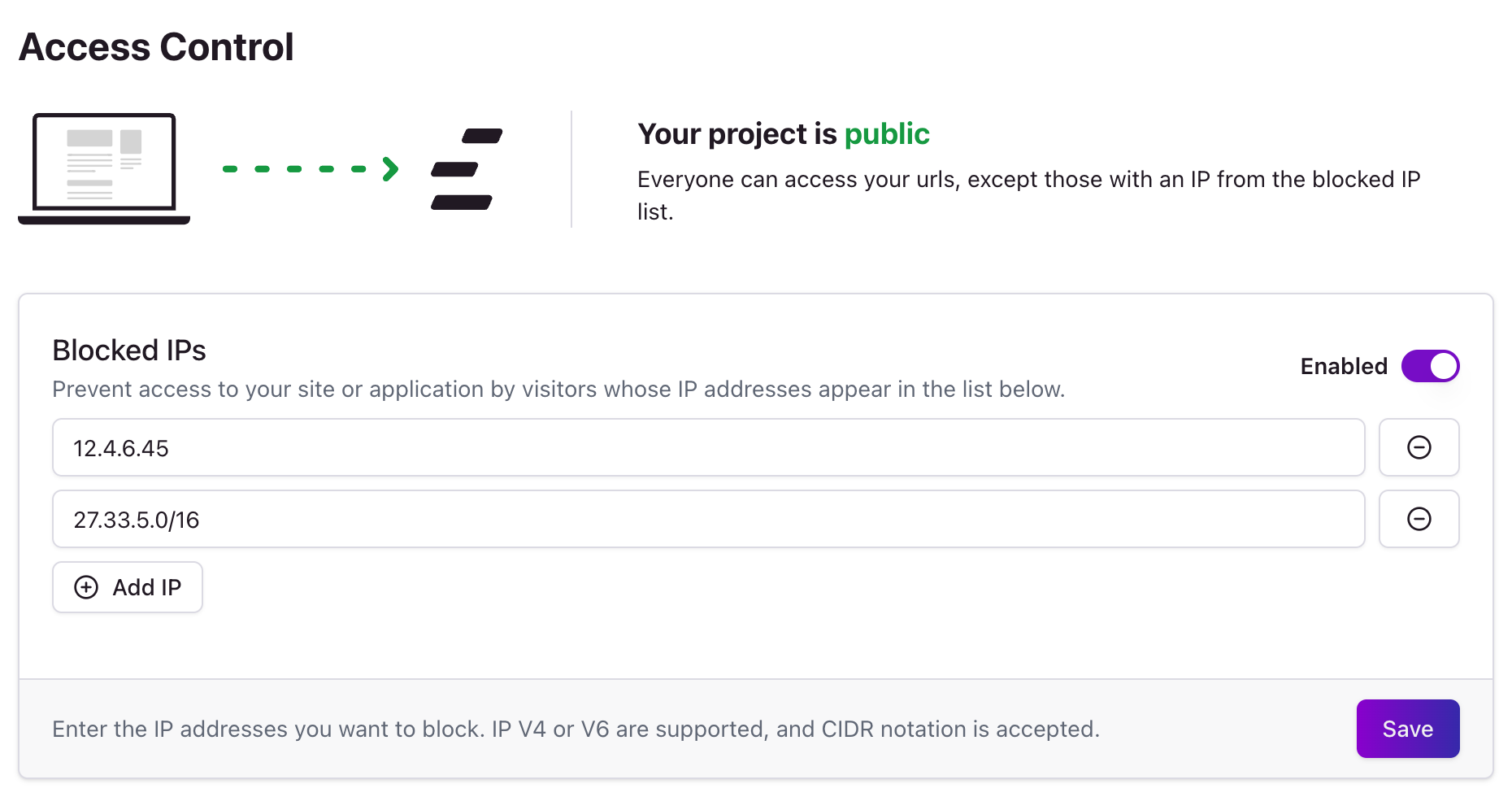Remove the 27.33.5.0/16 IP entry
The height and width of the screenshot is (797, 1512).
click(x=1419, y=519)
